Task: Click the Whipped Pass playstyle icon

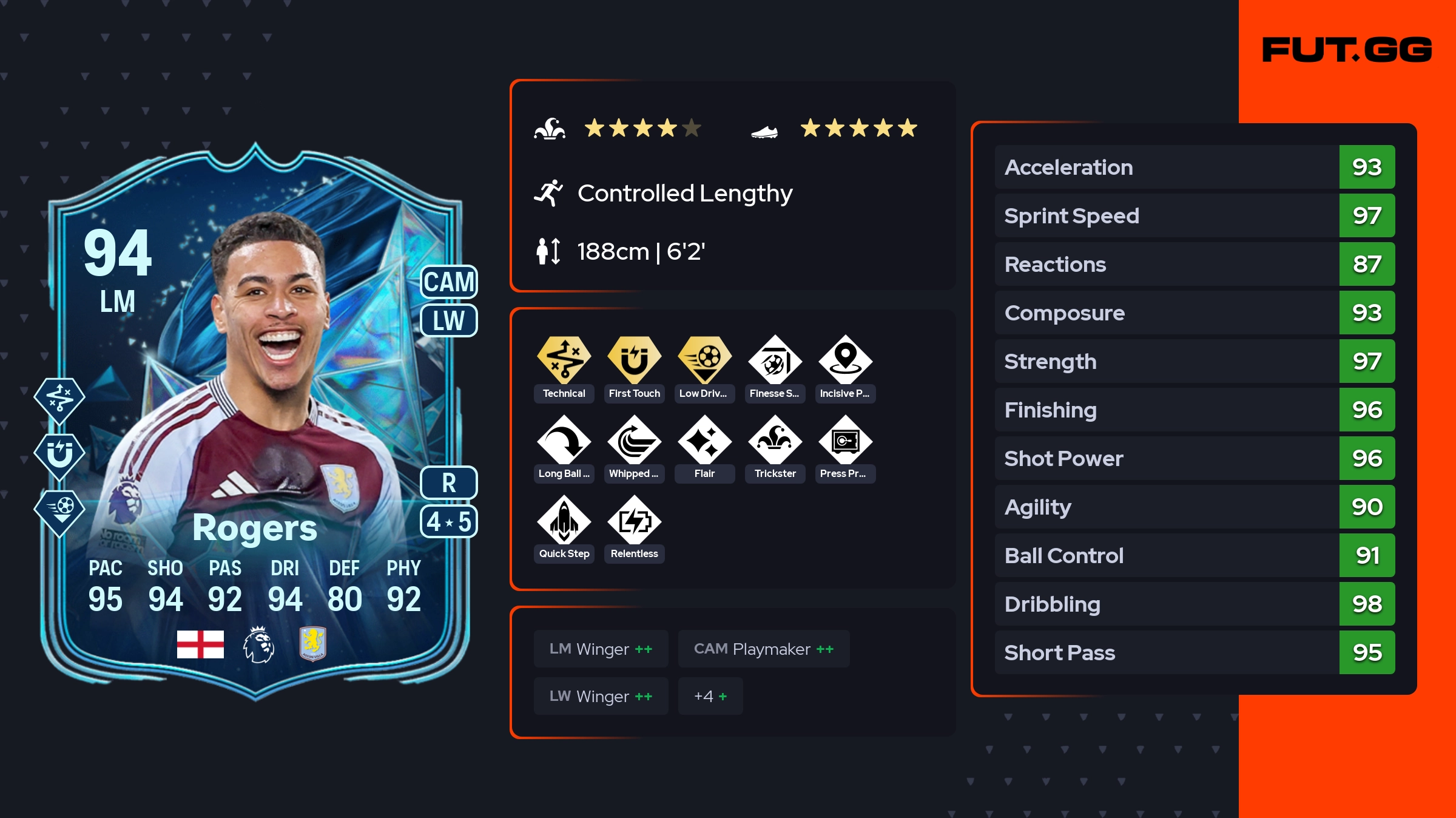Action: click(x=634, y=441)
